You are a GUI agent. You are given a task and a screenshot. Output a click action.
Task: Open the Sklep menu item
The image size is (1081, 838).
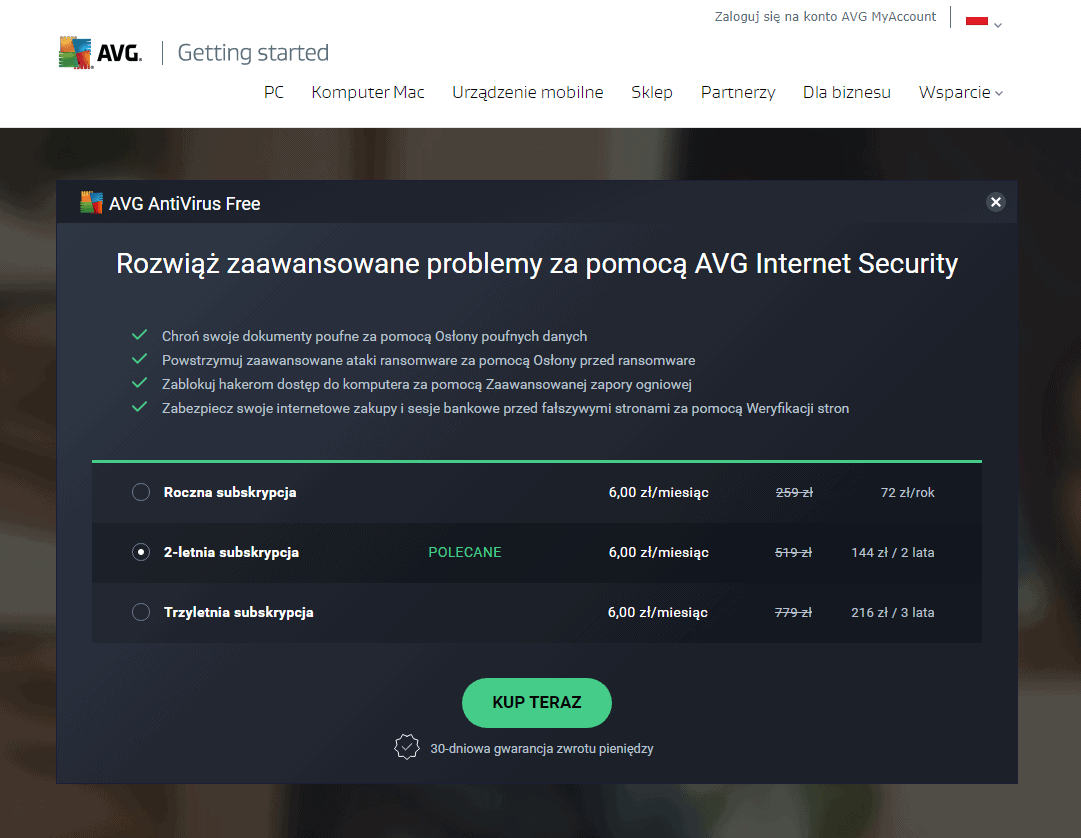click(652, 92)
